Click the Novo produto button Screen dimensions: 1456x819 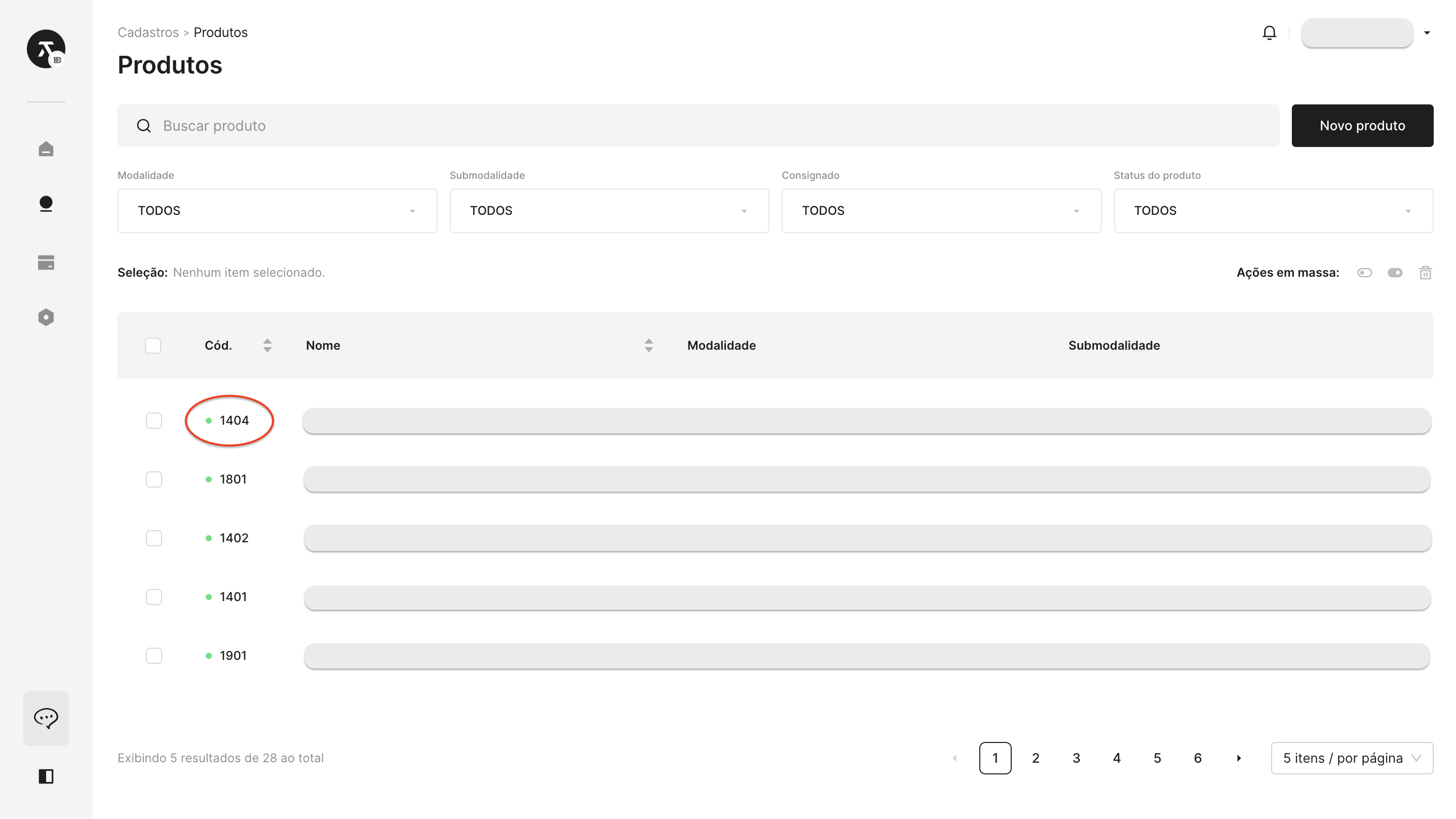(1362, 126)
